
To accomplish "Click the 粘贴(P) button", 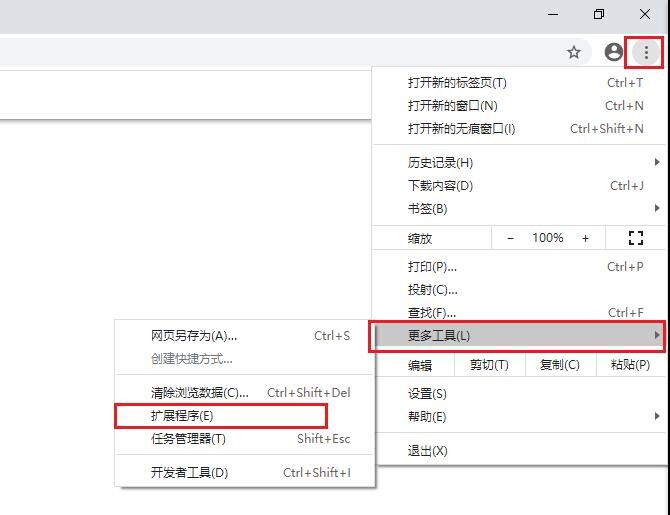I will [x=629, y=365].
